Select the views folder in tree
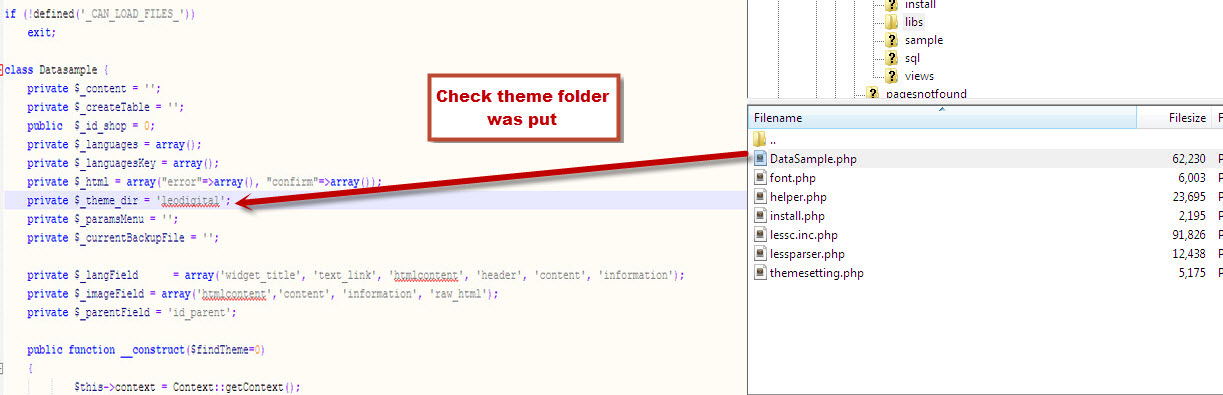 [920, 76]
